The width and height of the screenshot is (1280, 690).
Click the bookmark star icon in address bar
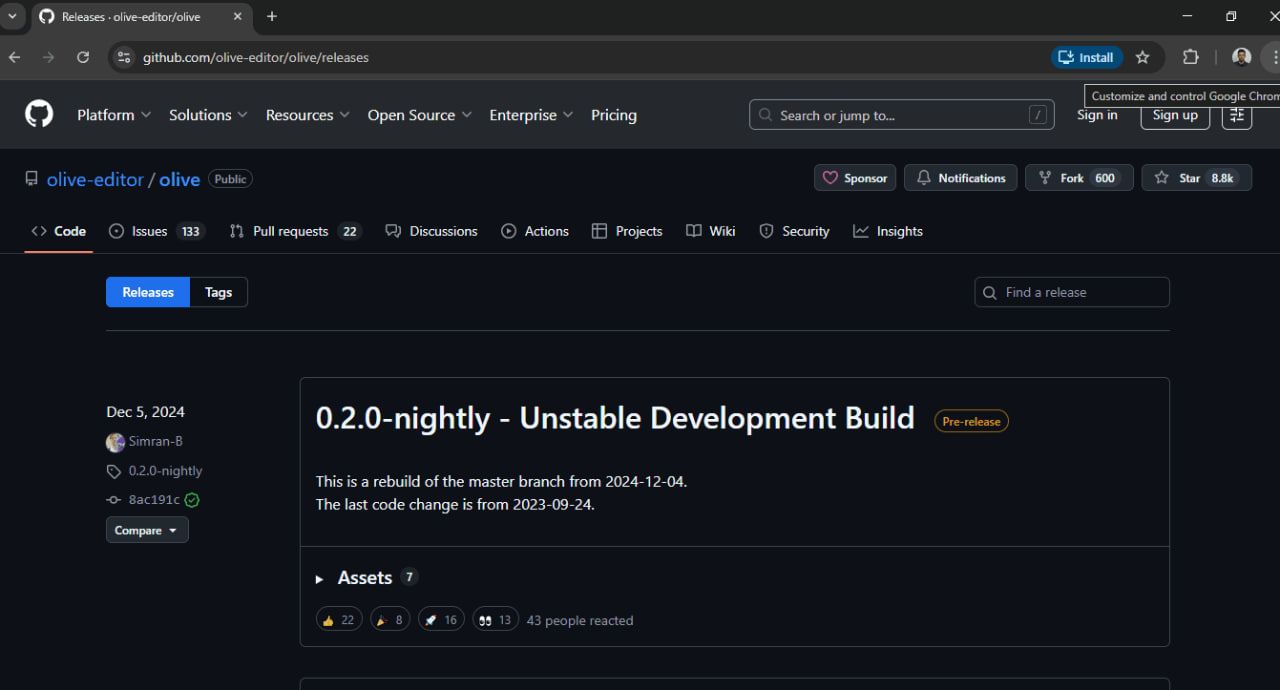click(1143, 57)
